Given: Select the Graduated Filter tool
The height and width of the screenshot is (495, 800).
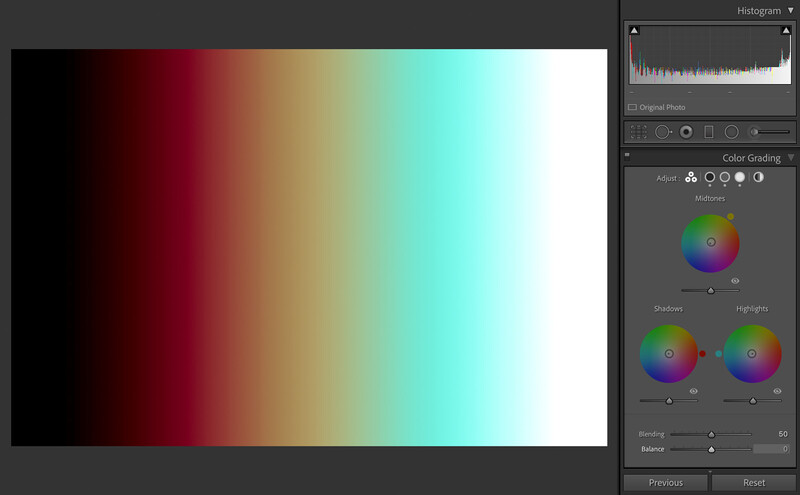Looking at the screenshot, I should pos(709,132).
